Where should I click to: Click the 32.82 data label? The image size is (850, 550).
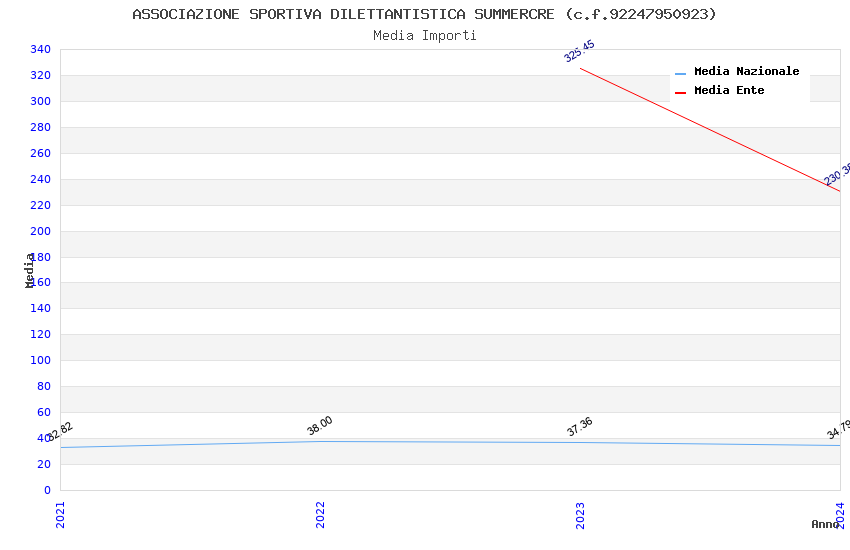tap(59, 432)
